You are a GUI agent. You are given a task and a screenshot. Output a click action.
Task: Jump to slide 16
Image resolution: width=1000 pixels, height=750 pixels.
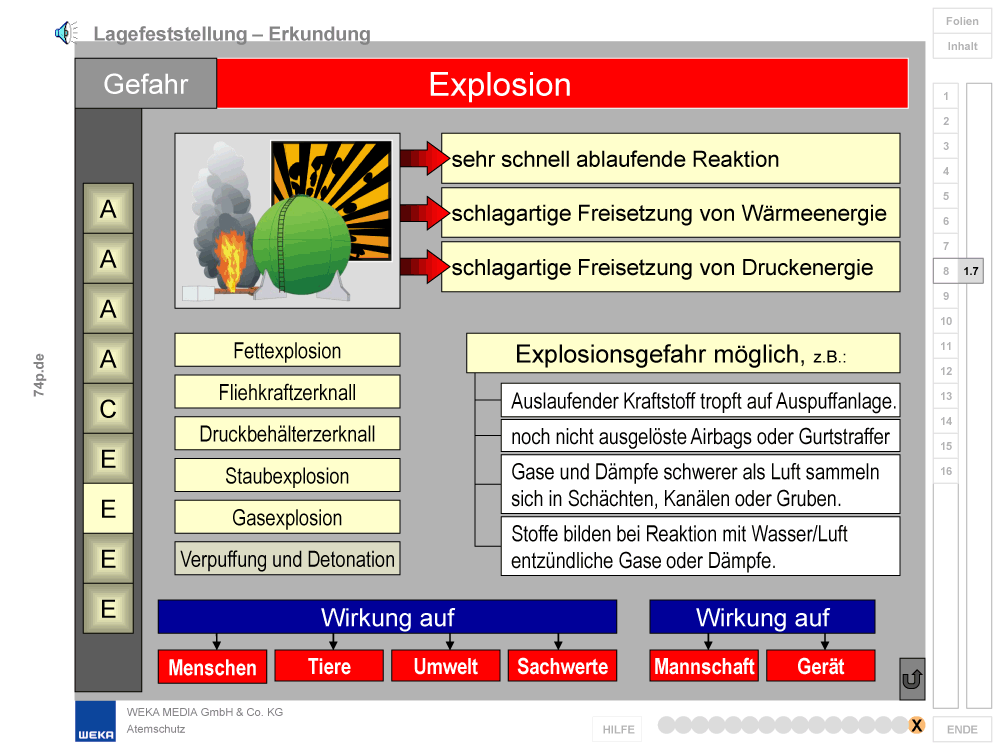pos(946,471)
